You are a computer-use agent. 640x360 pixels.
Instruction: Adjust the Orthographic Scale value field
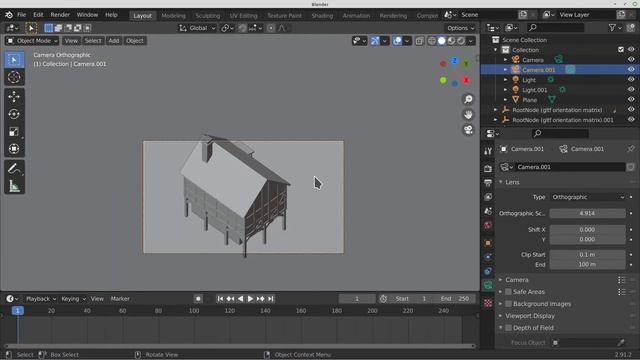587,213
